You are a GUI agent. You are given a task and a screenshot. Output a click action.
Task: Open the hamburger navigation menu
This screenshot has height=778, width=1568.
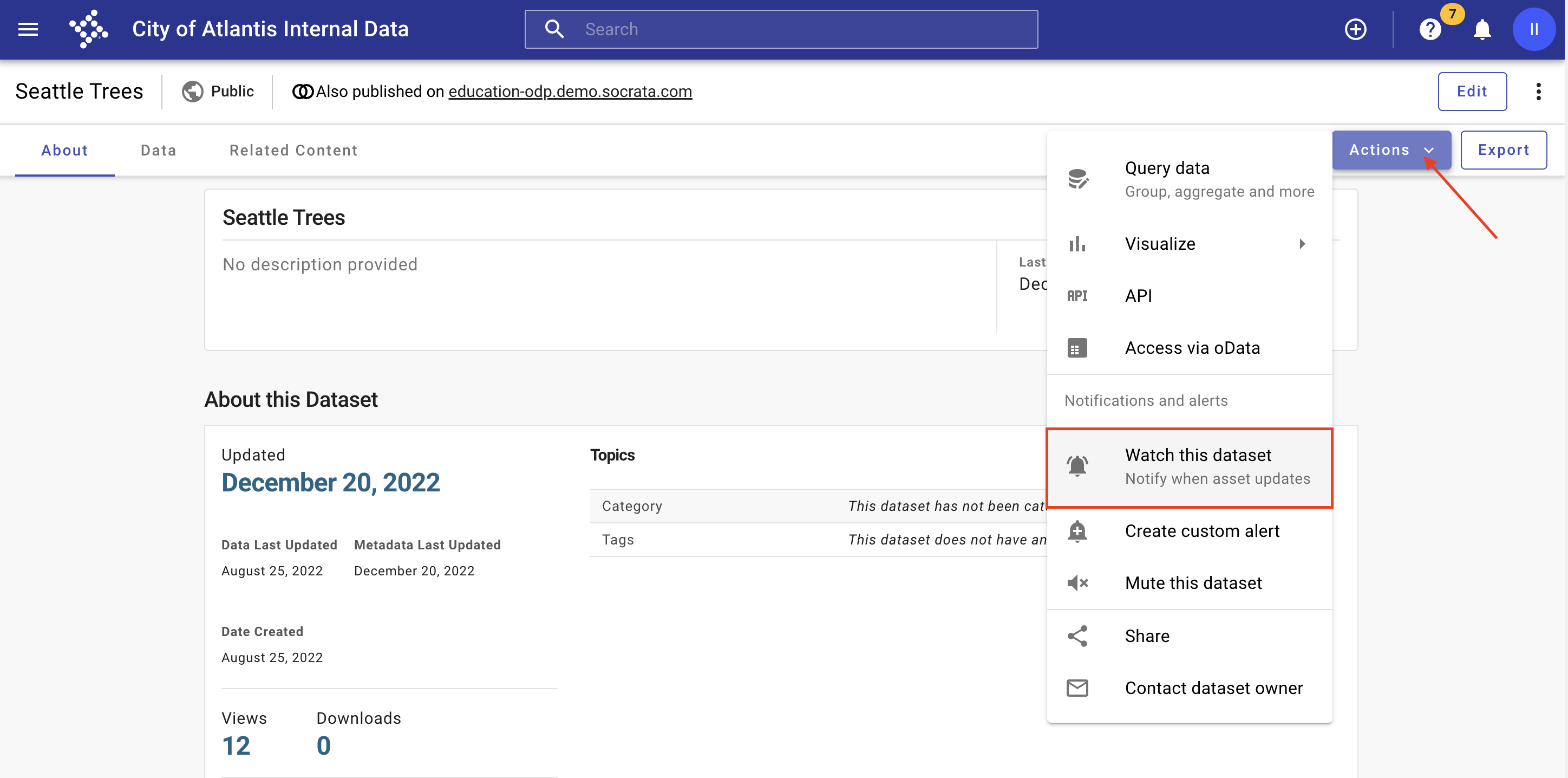pyautogui.click(x=28, y=29)
